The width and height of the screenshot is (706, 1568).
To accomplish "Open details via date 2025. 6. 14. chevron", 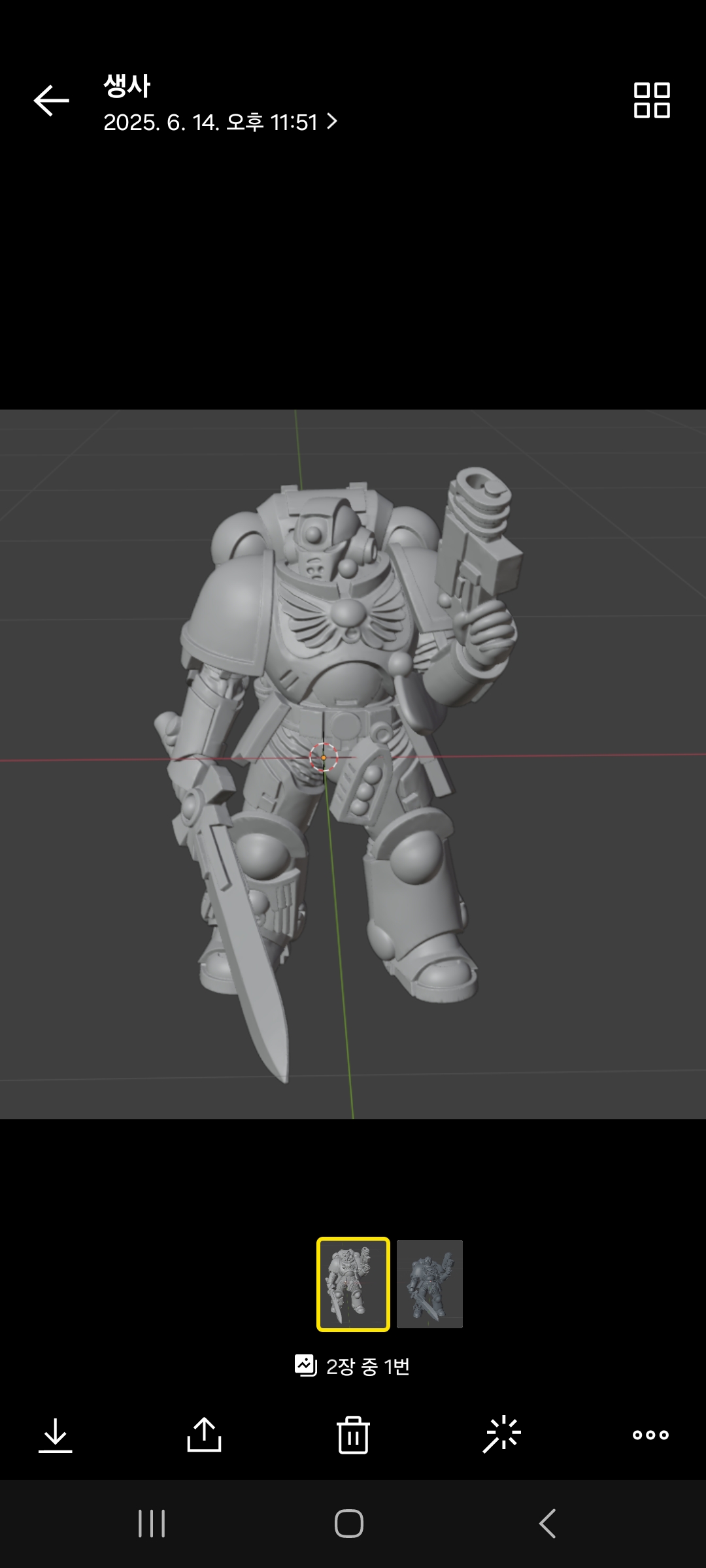I will pyautogui.click(x=220, y=122).
